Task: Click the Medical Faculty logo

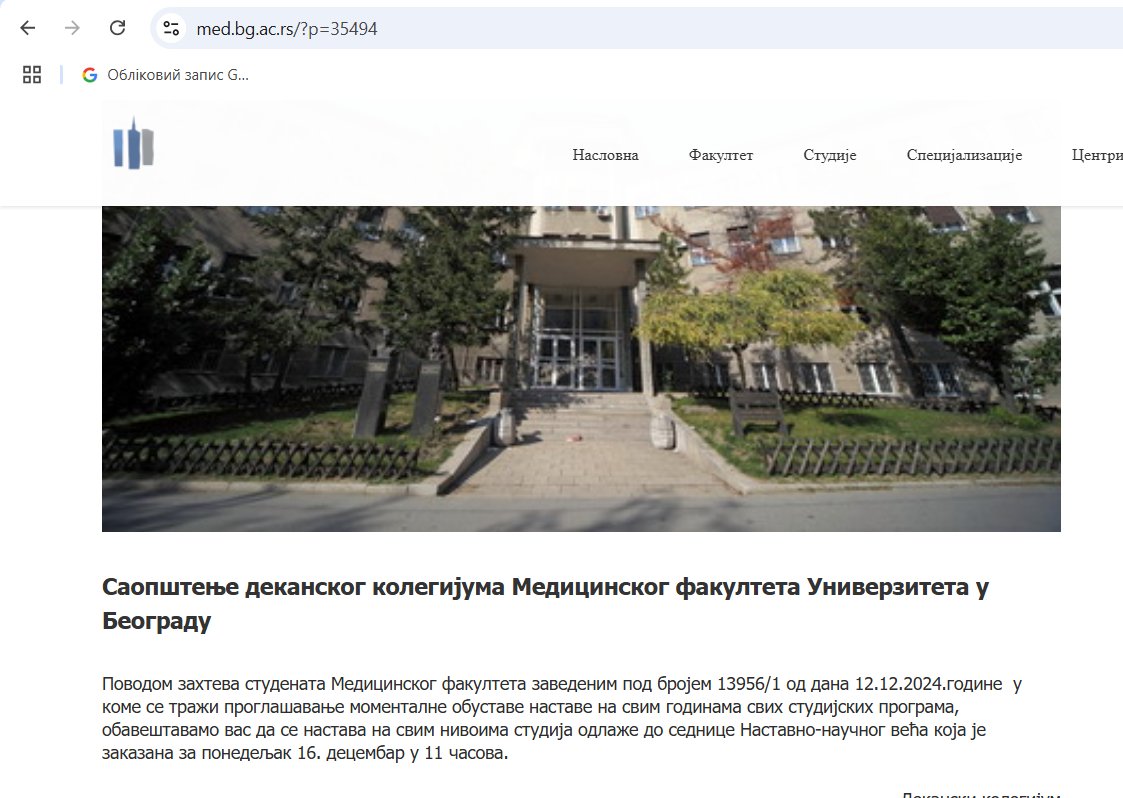Action: 133,148
